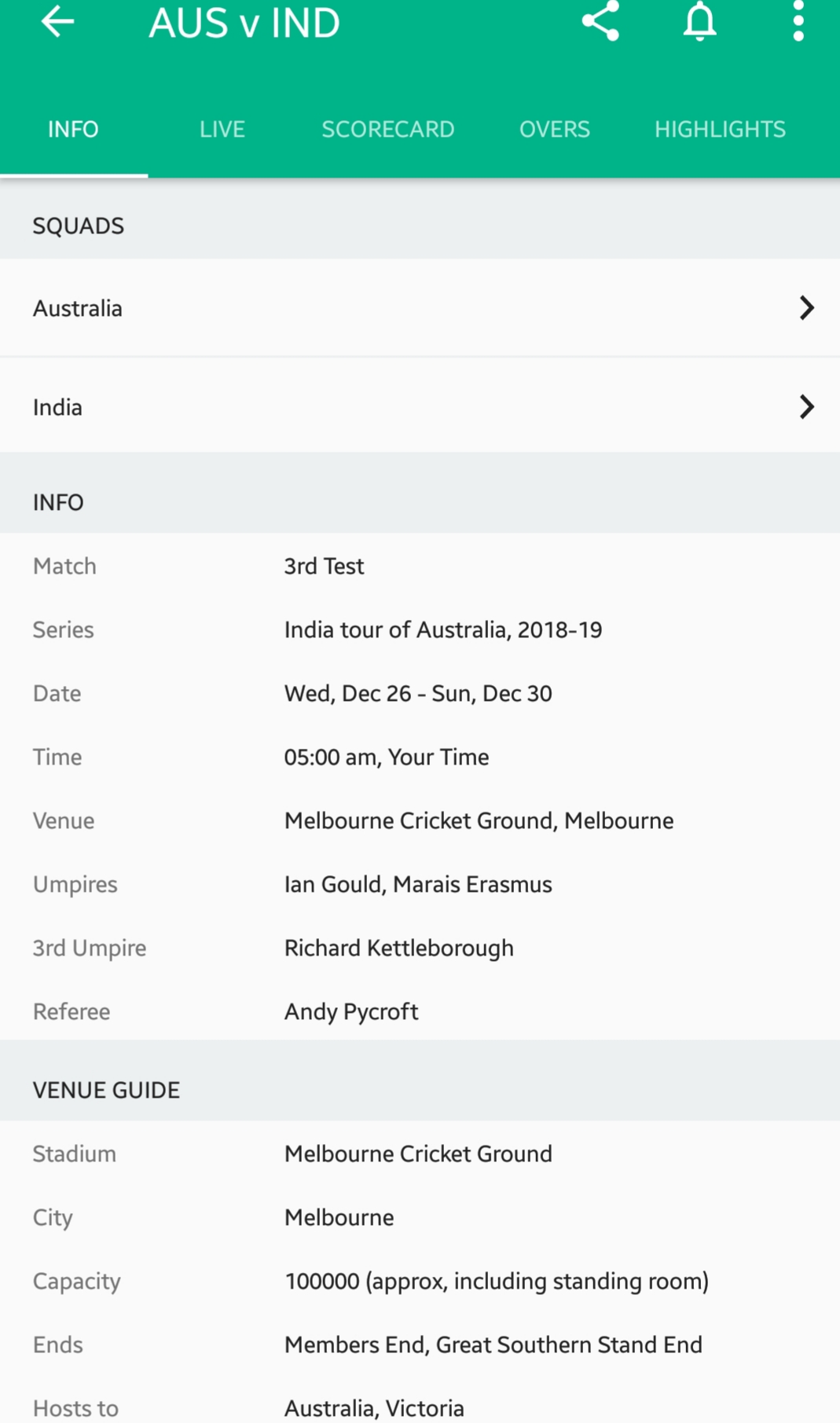The height and width of the screenshot is (1423, 840).
Task: Switch to the LIVE tab
Action: (x=222, y=129)
